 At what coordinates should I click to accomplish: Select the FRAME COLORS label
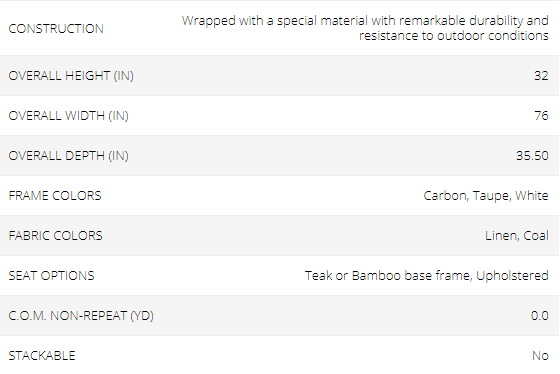coord(55,196)
